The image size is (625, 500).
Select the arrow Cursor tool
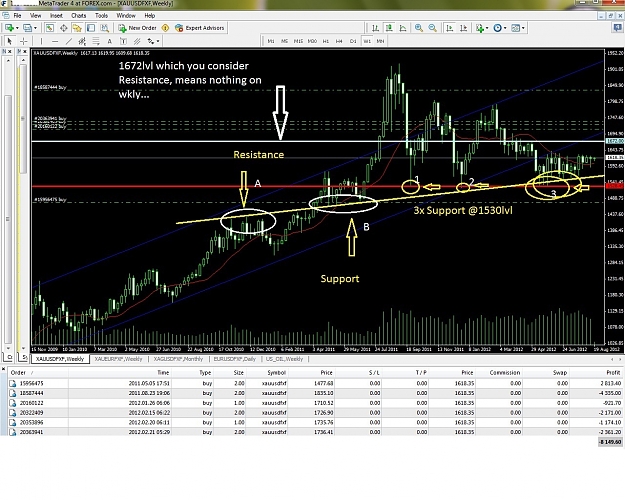pos(10,41)
